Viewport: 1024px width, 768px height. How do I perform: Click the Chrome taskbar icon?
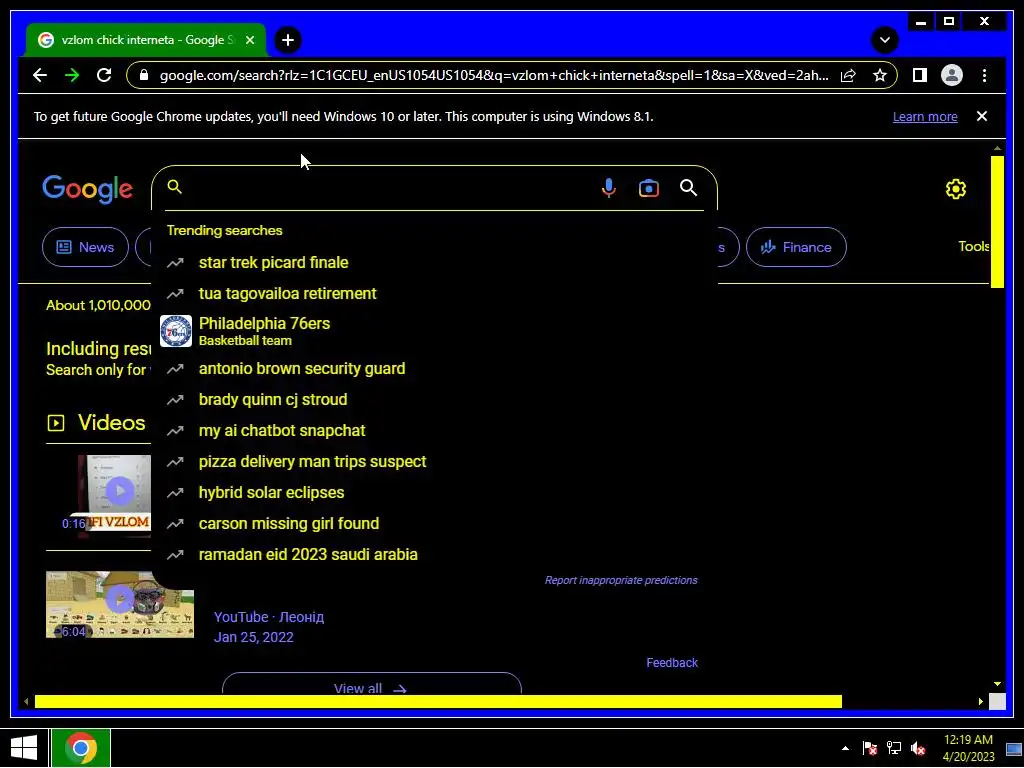[81, 748]
